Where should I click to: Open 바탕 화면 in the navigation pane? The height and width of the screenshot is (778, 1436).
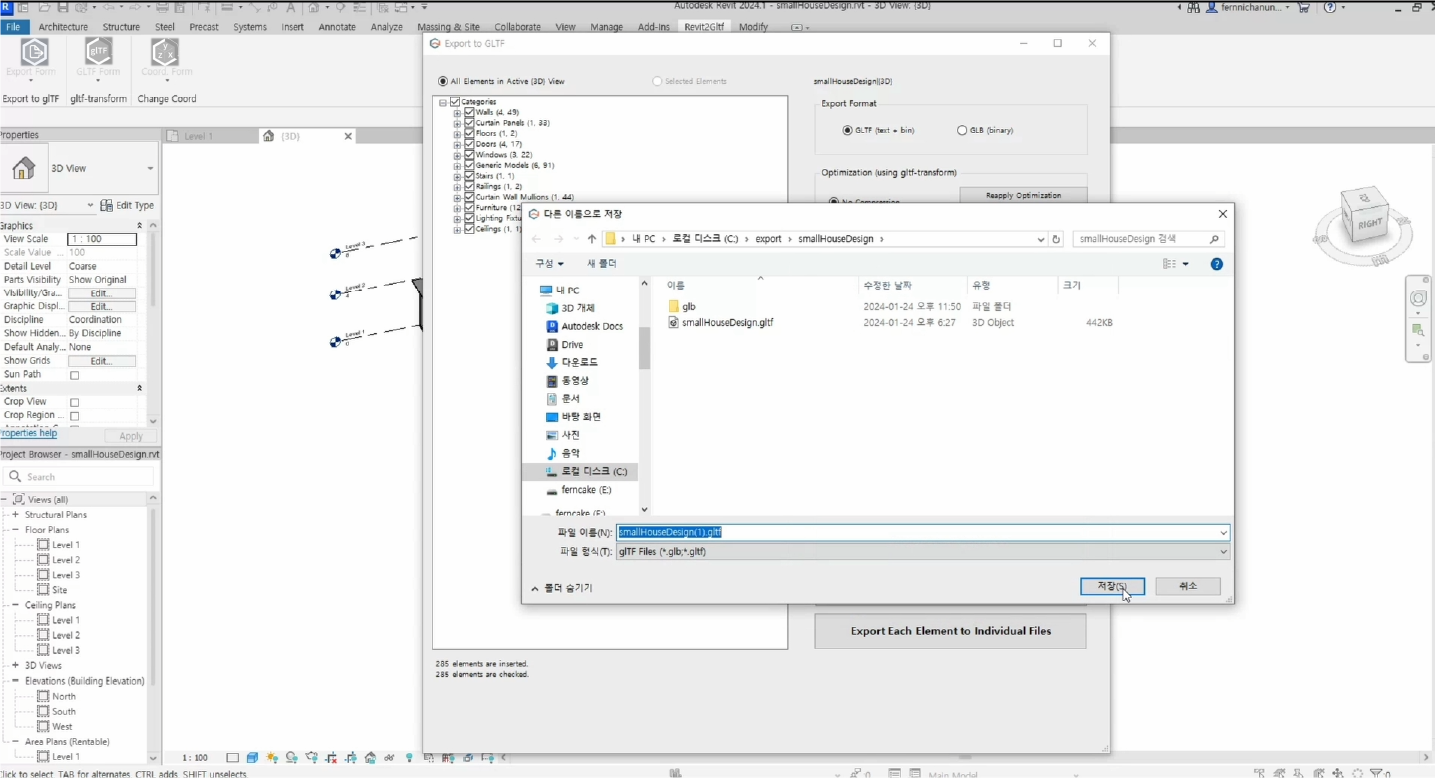click(x=580, y=416)
